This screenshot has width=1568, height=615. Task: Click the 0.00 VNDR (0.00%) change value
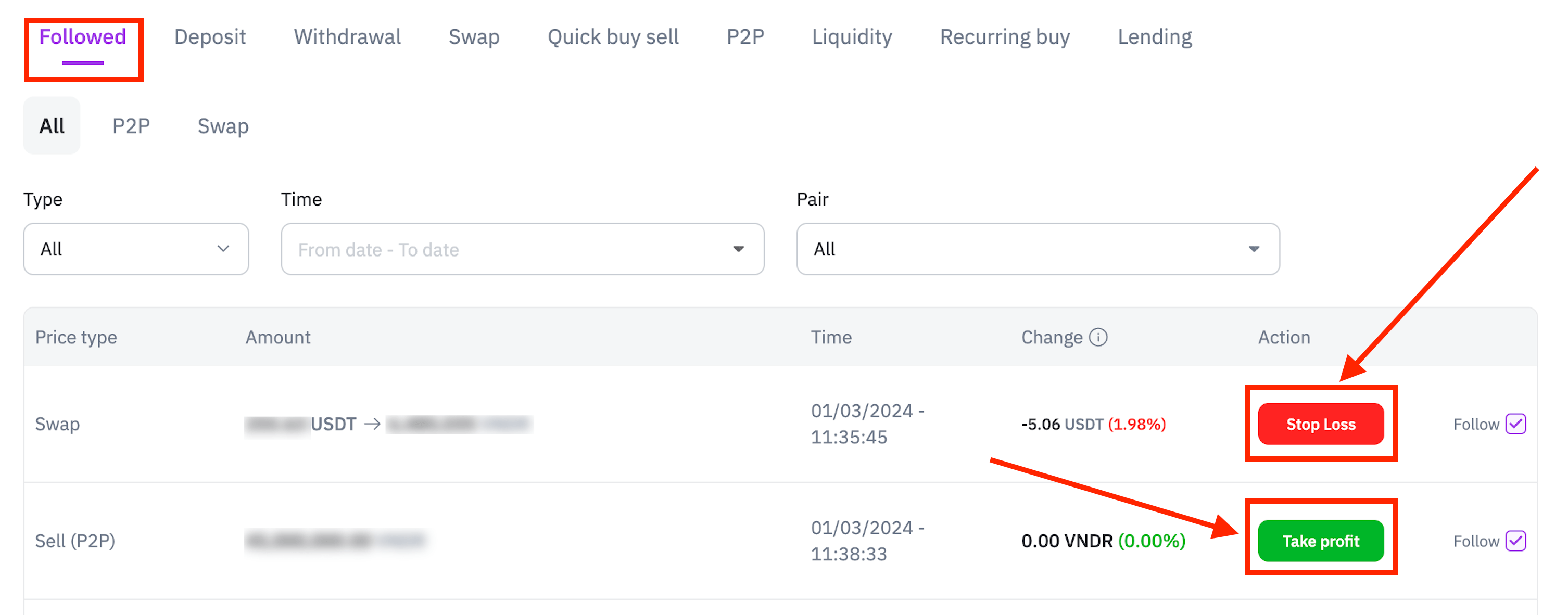1104,541
